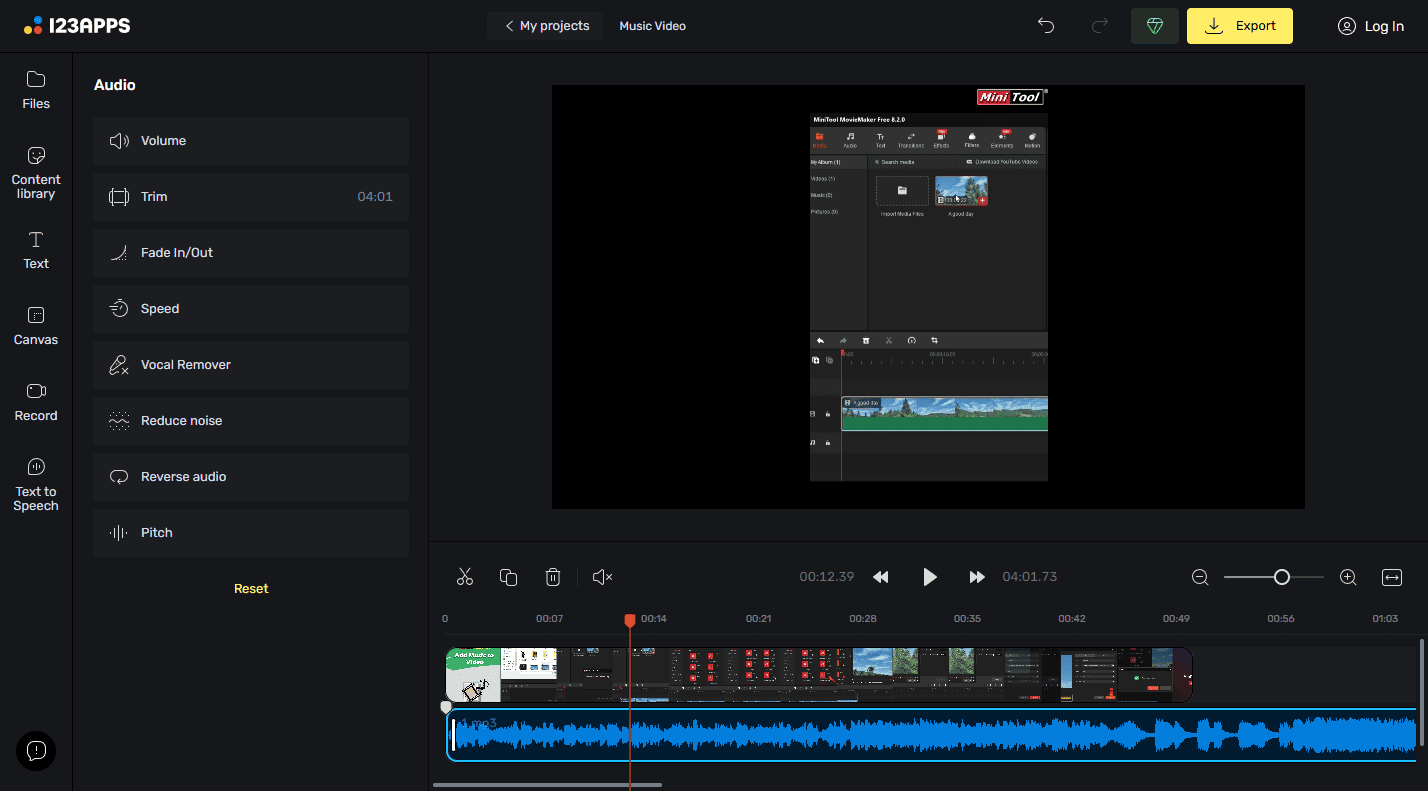Open the Fade In/Out setting
The image size is (1428, 791).
[x=251, y=253]
